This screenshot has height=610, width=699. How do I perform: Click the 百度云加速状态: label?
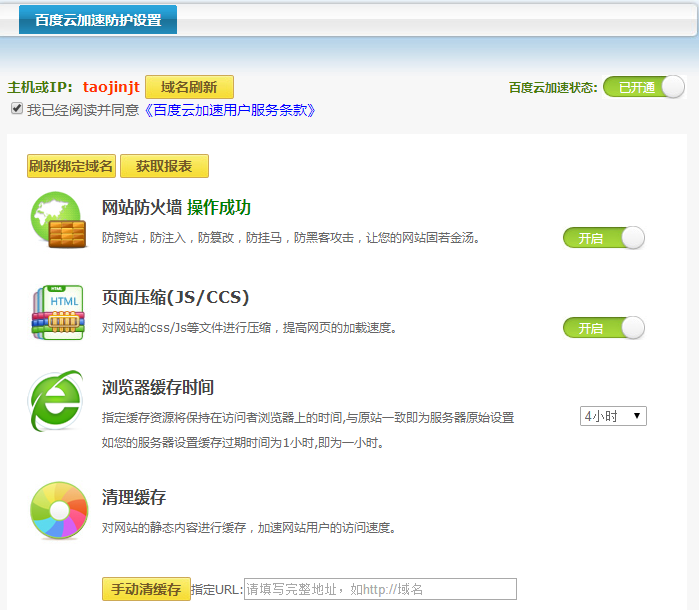(553, 87)
